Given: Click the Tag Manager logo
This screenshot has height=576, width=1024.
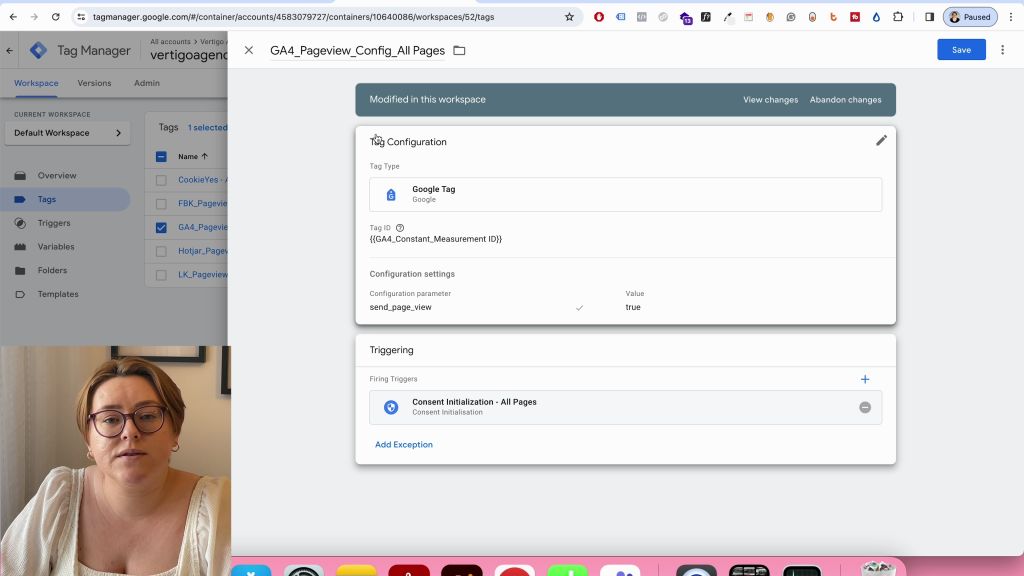Looking at the screenshot, I should pos(39,50).
